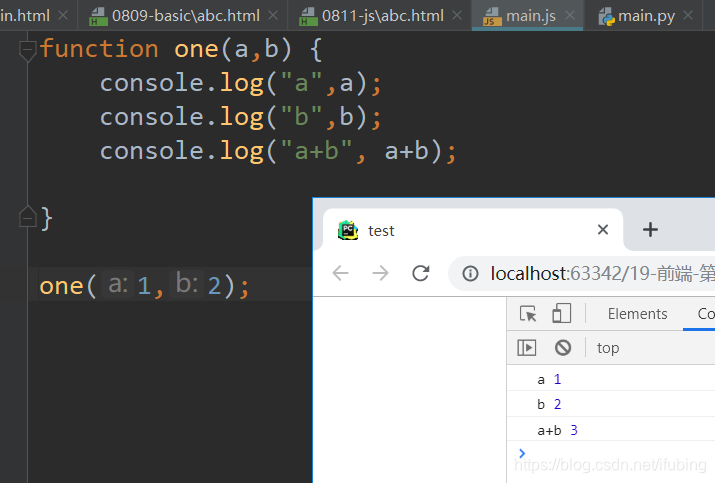The width and height of the screenshot is (715, 483).
Task: Click the console output row a 1
Action: coord(611,379)
